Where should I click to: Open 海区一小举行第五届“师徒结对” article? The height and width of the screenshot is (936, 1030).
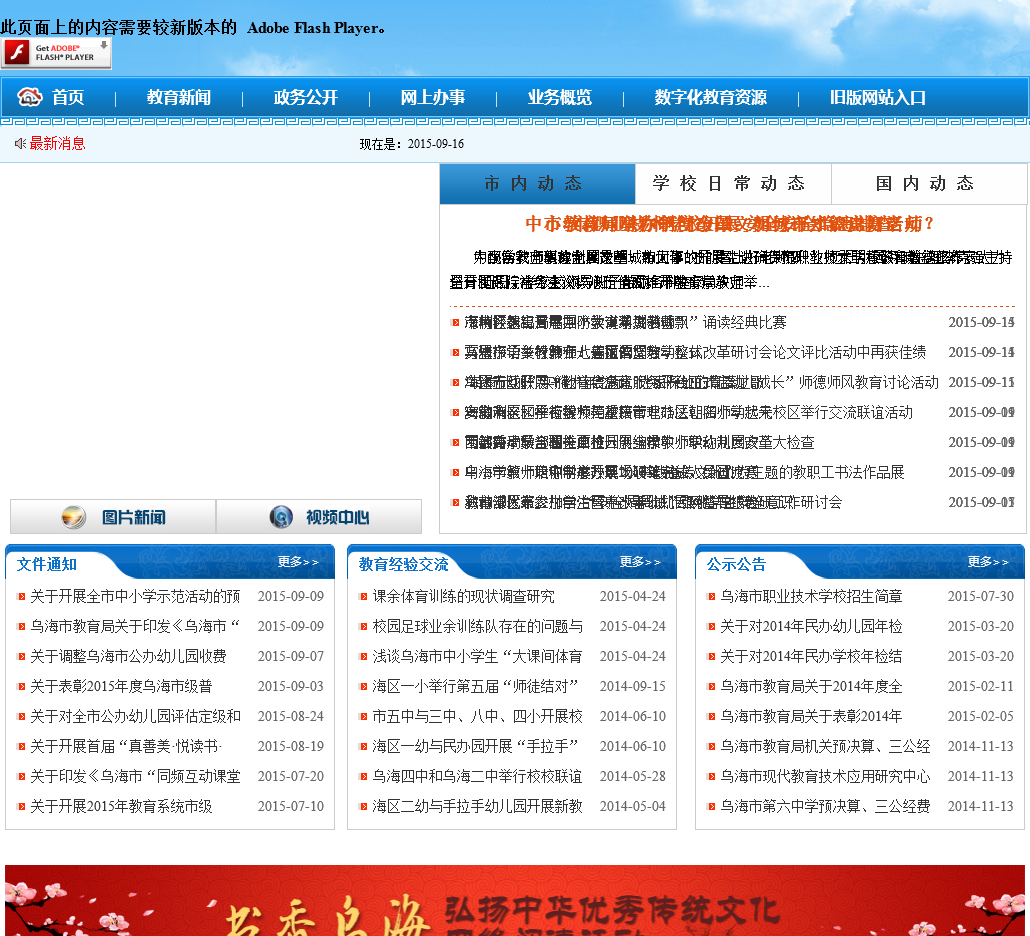[x=475, y=686]
